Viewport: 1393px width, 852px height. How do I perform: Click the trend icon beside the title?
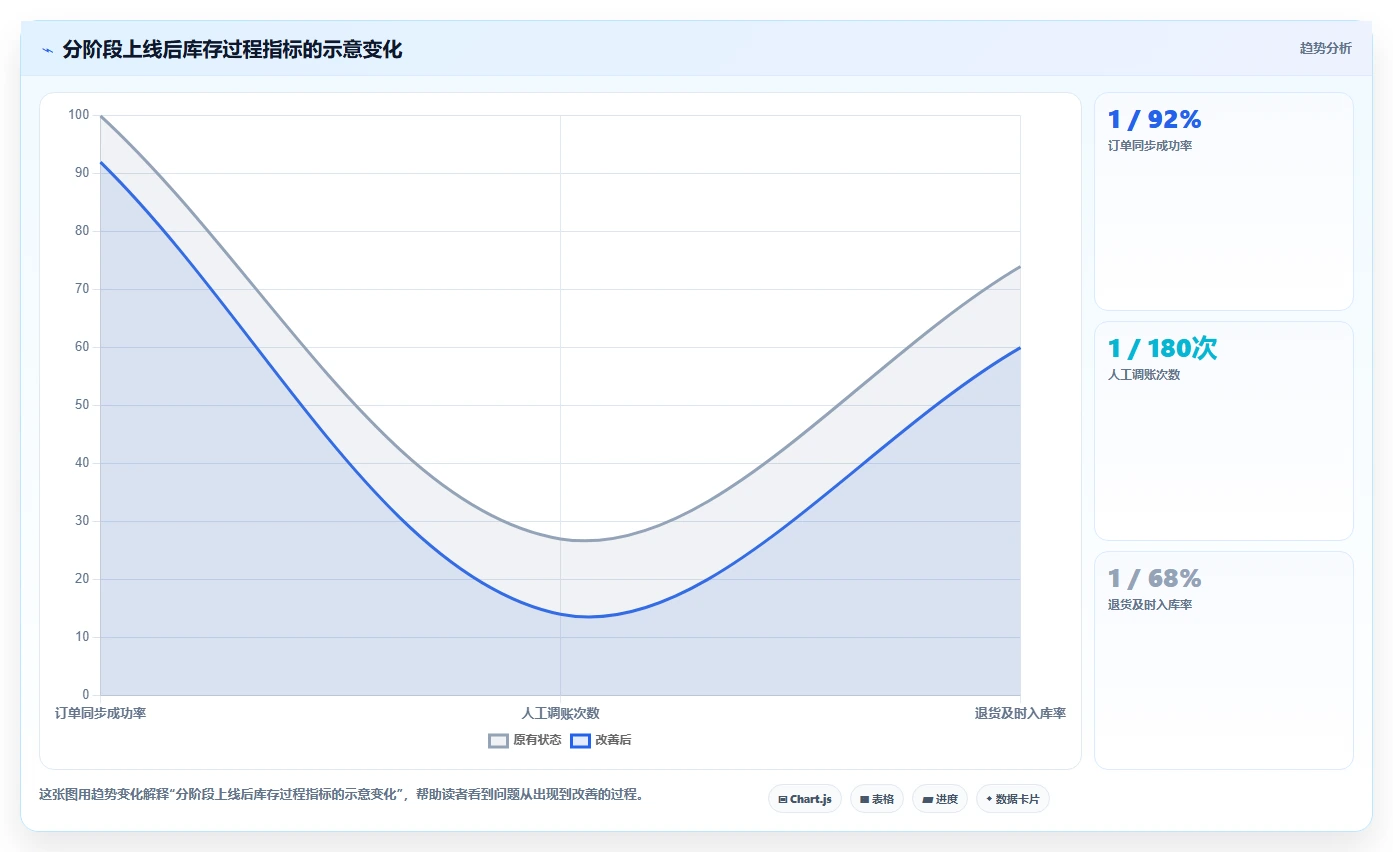[47, 50]
